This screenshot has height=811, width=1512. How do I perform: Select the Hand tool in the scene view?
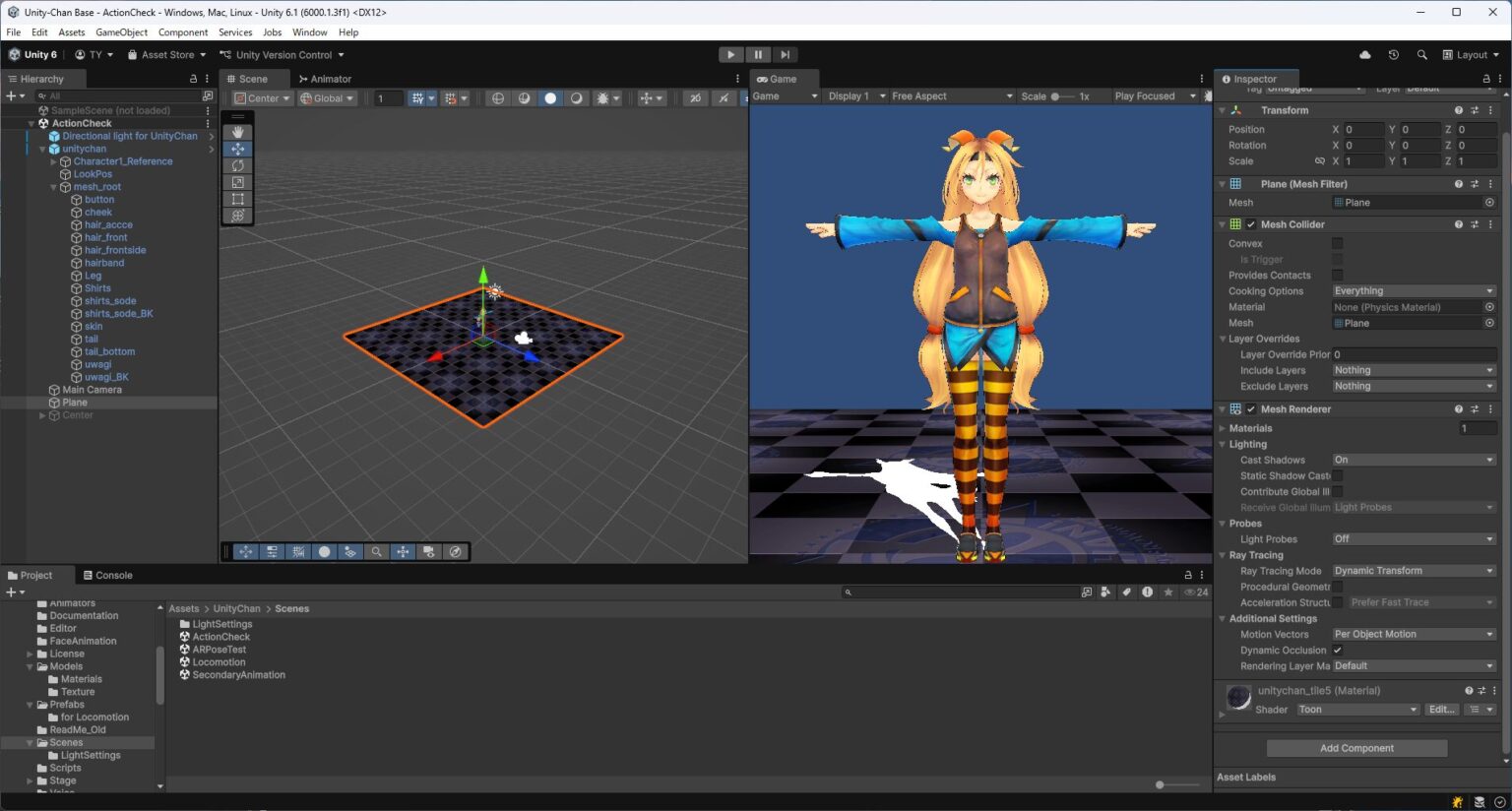pyautogui.click(x=236, y=131)
